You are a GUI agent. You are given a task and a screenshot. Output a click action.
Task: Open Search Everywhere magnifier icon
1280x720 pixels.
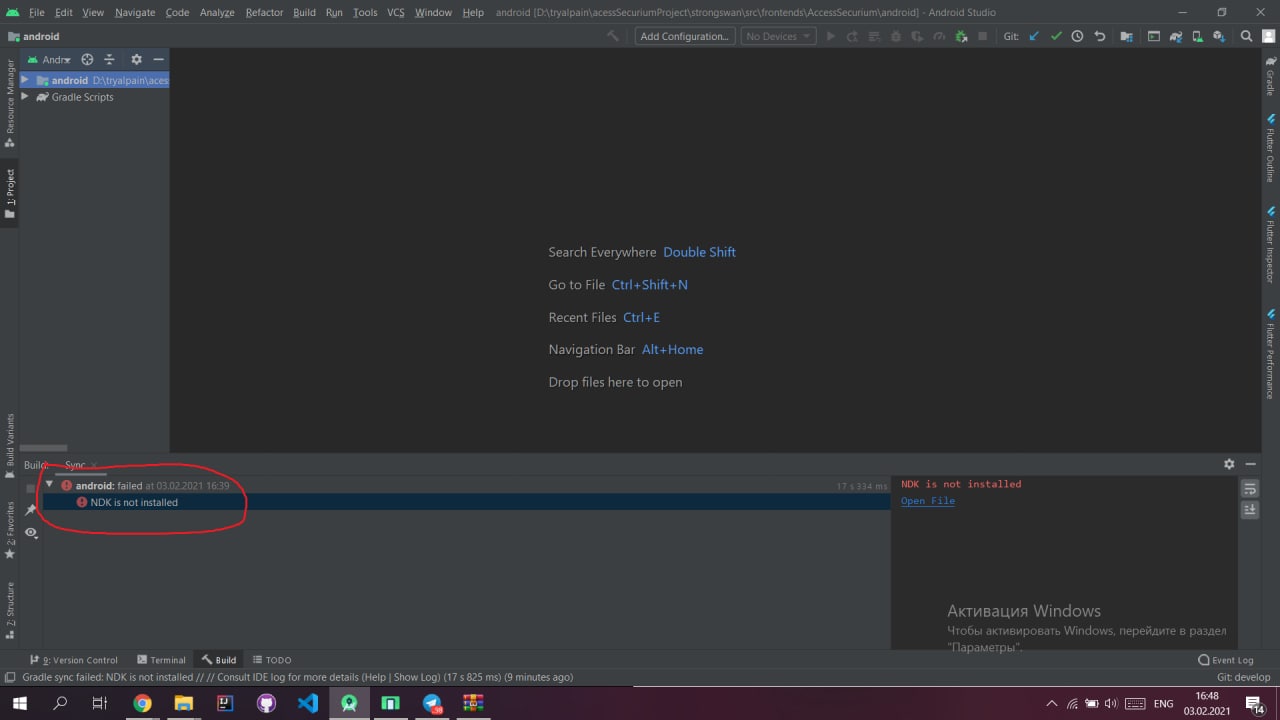click(x=1246, y=36)
